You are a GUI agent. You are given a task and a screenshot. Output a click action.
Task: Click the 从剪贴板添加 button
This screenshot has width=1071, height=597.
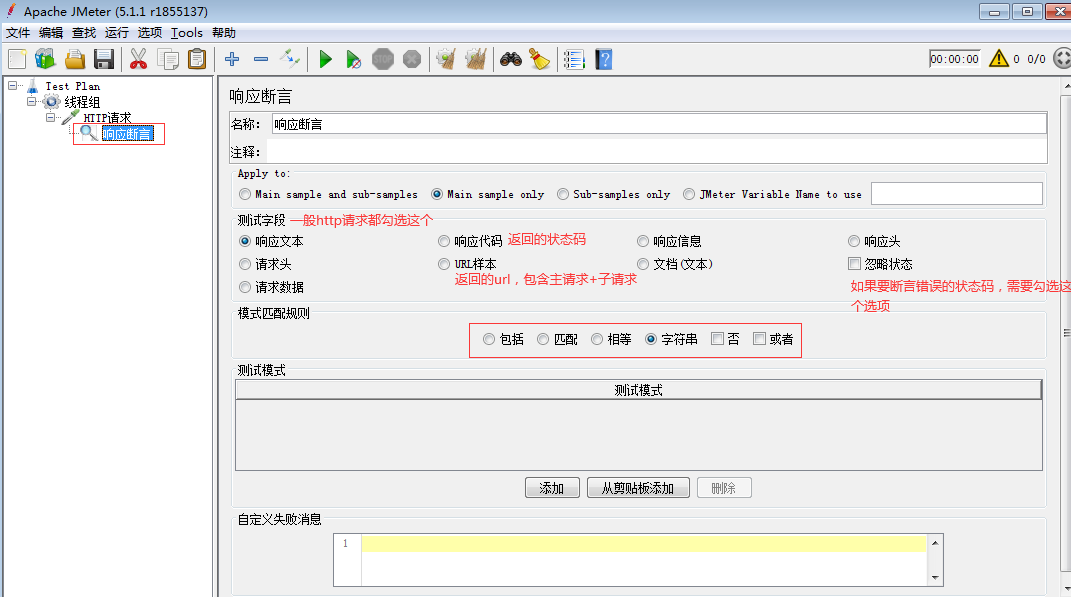[x=638, y=488]
